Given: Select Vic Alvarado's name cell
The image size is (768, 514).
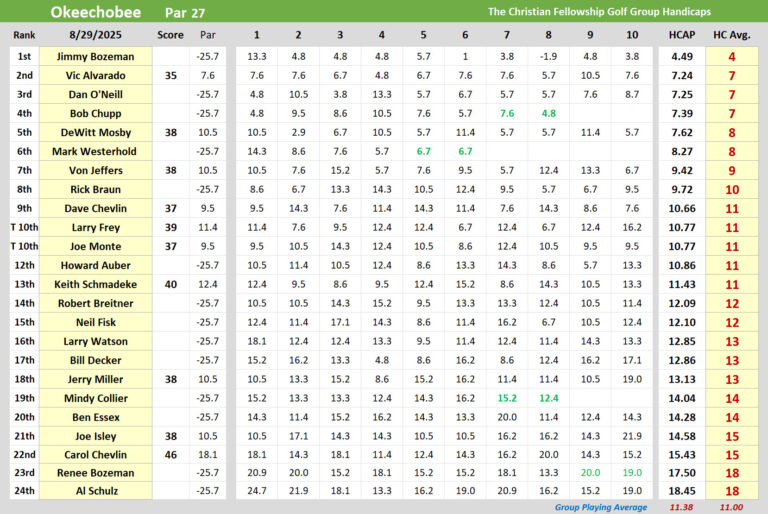Looking at the screenshot, I should tap(96, 75).
